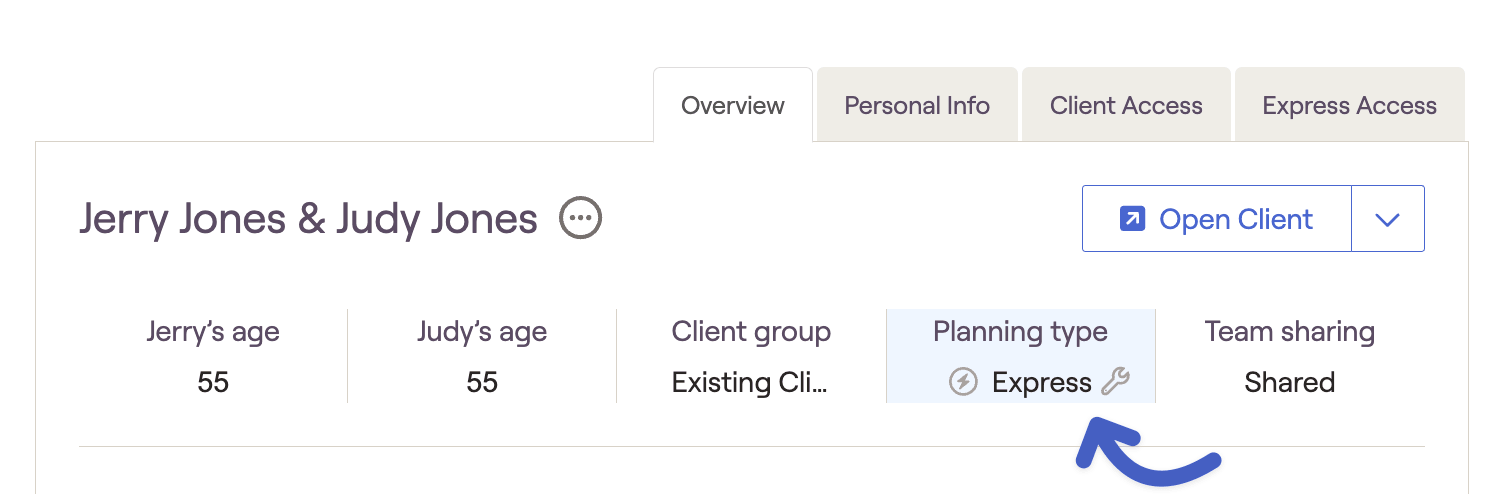Click the Team sharing label

click(1290, 332)
